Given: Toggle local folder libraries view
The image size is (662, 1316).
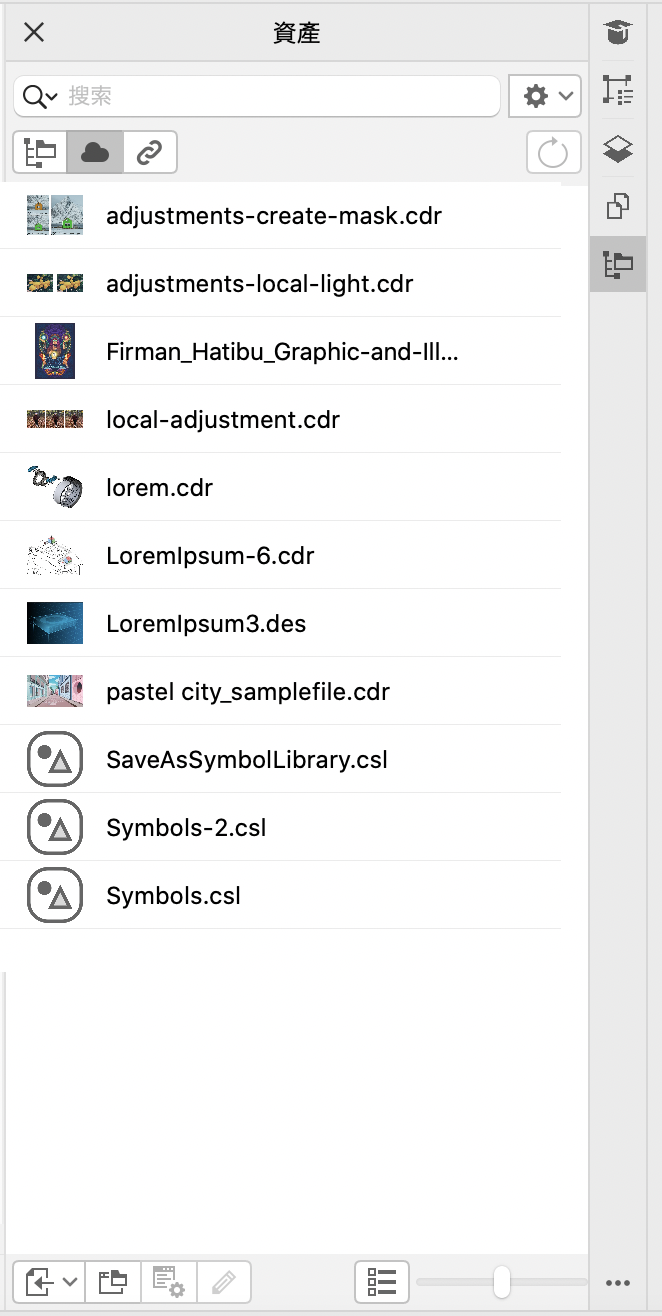Looking at the screenshot, I should [x=40, y=153].
